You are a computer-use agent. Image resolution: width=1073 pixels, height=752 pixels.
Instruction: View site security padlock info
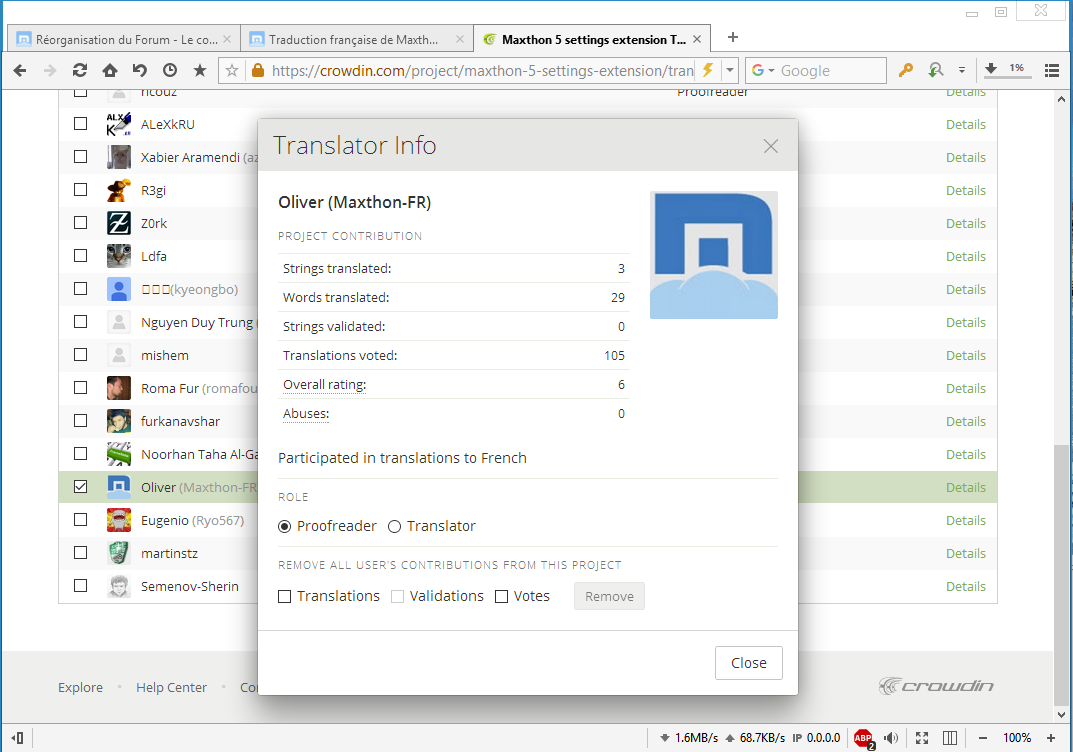pyautogui.click(x=258, y=70)
